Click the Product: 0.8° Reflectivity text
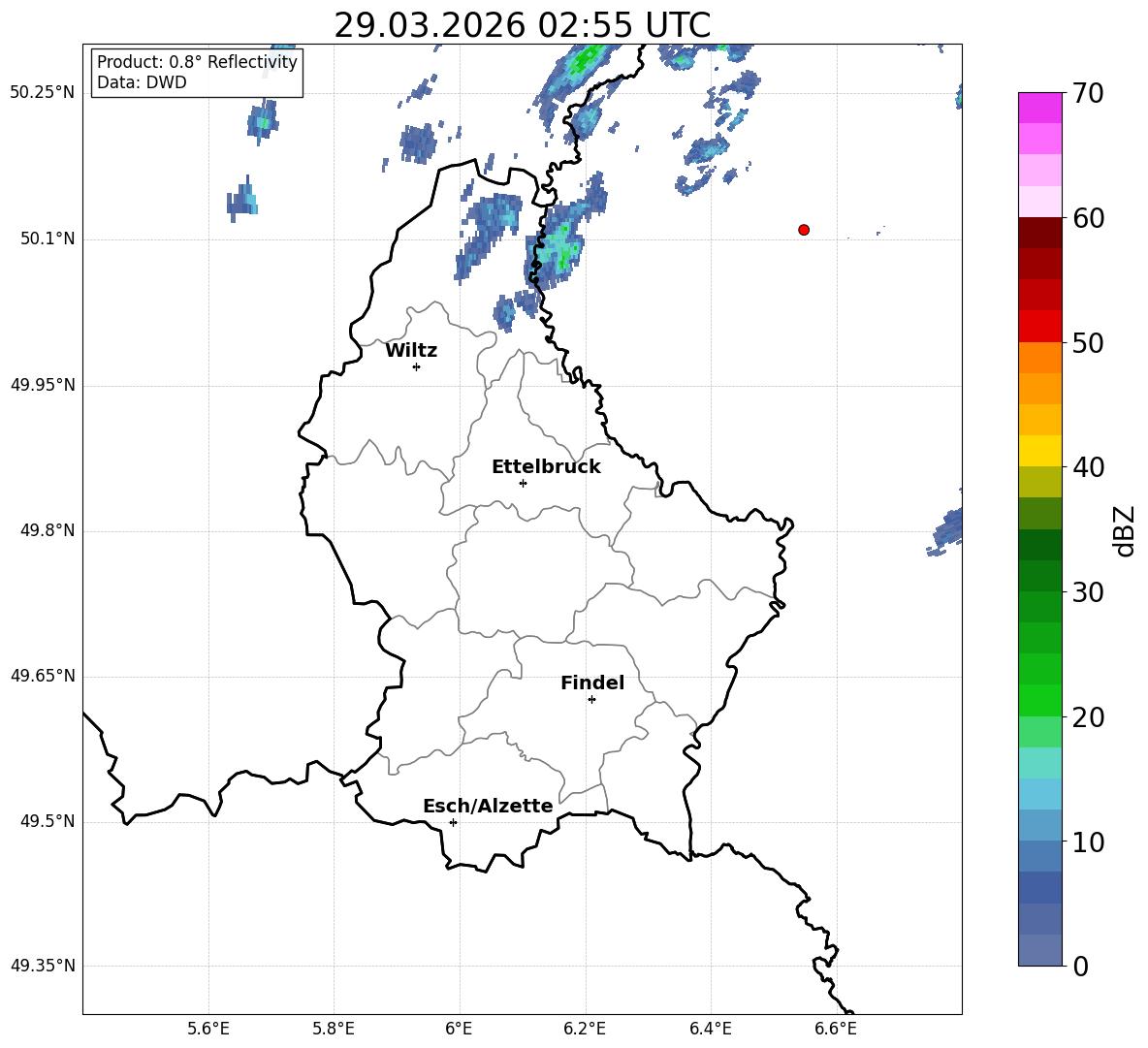1148x1048 pixels. [197, 62]
